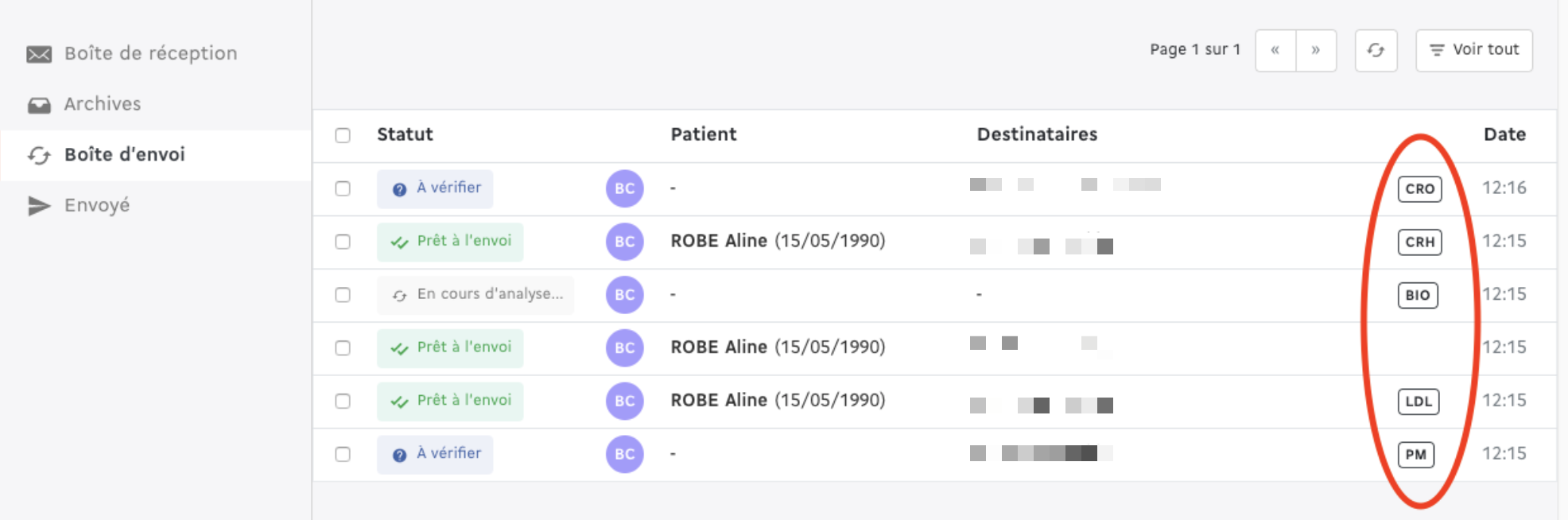The width and height of the screenshot is (1568, 520).
Task: Go to next page with » arrow
Action: pyautogui.click(x=1316, y=50)
